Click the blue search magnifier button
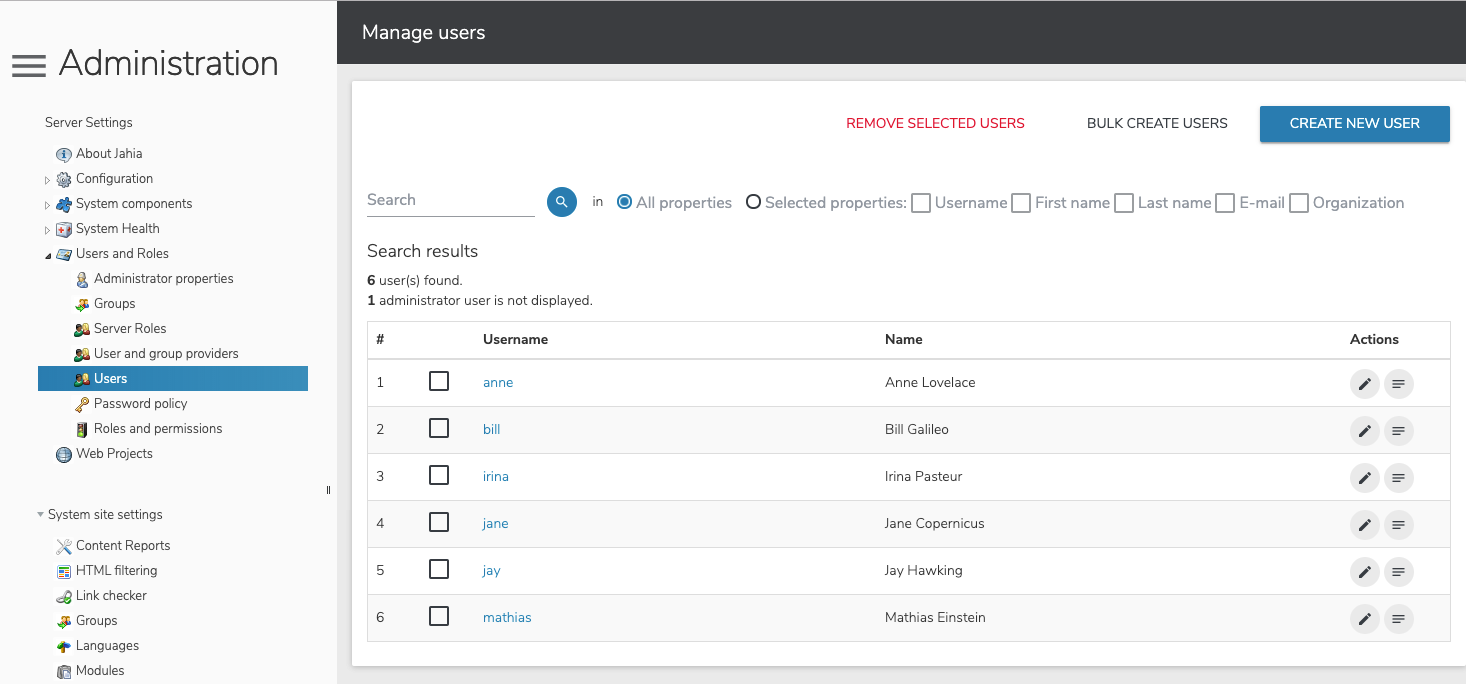Screen dimensions: 1466x684 tap(562, 202)
